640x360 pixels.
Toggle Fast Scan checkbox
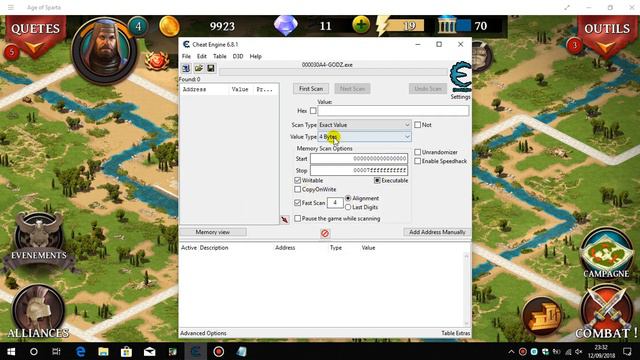(298, 202)
